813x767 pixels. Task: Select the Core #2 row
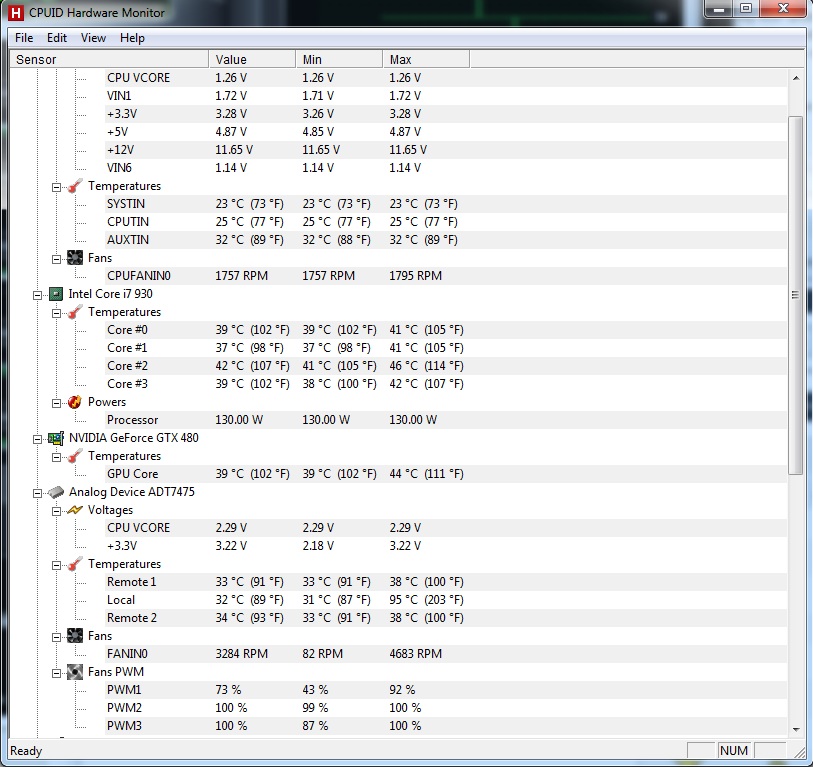(x=446, y=366)
